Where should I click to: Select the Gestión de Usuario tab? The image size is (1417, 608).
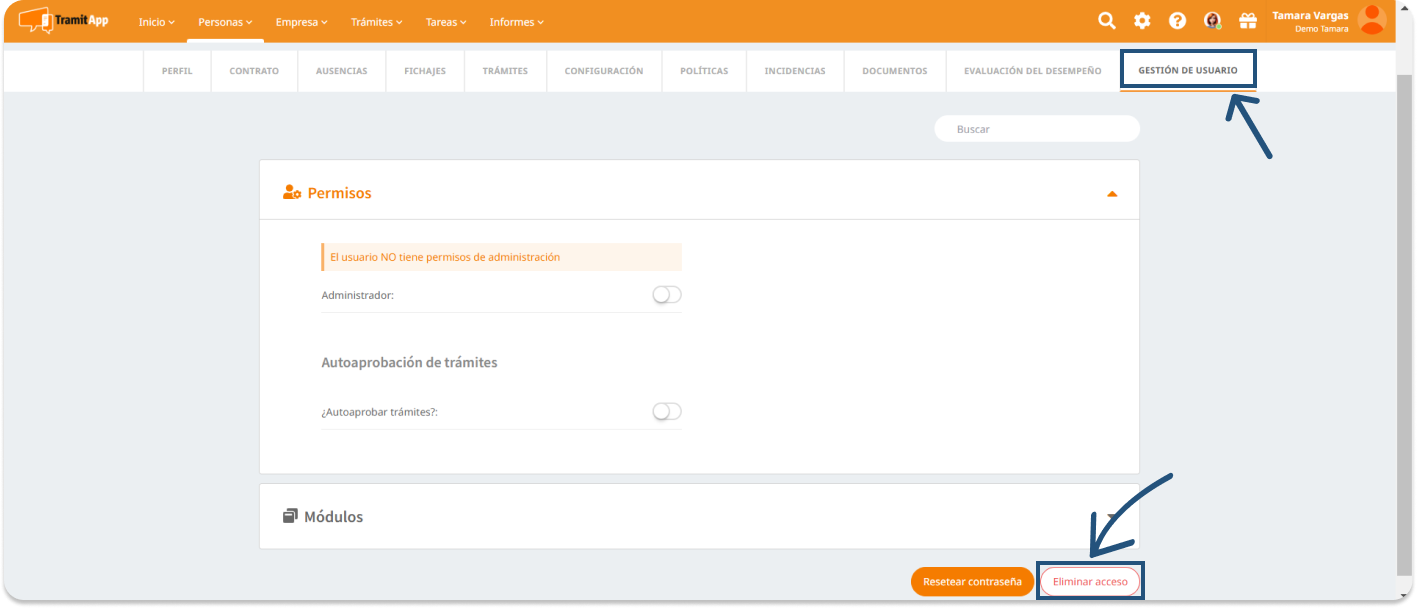click(1187, 71)
